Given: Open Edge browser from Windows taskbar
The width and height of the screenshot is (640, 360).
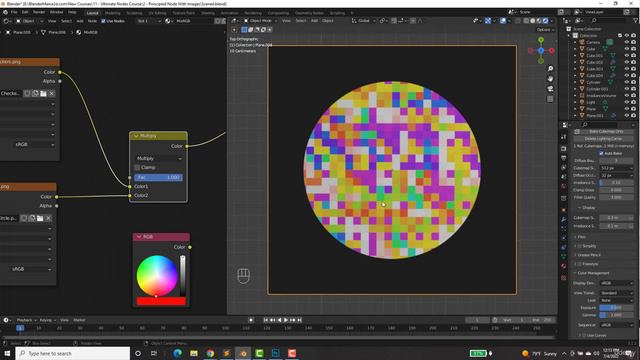Looking at the screenshot, I should (x=178, y=353).
